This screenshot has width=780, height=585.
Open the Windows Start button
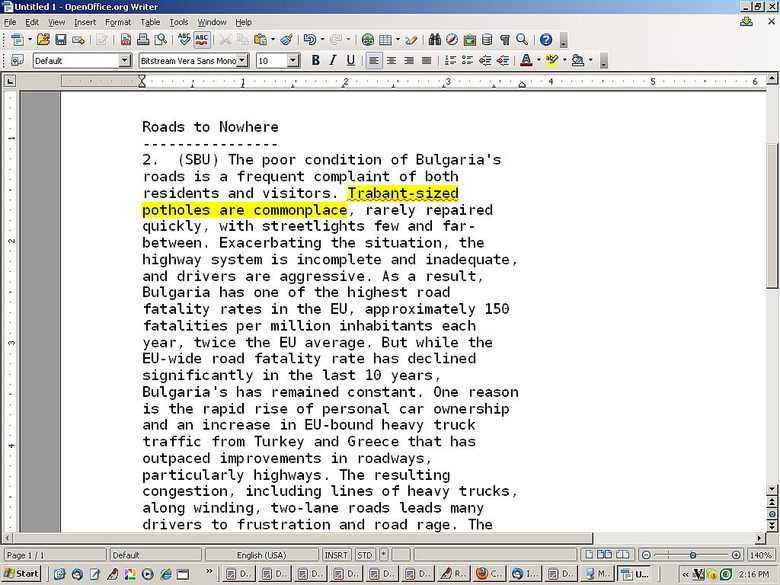click(x=21, y=574)
